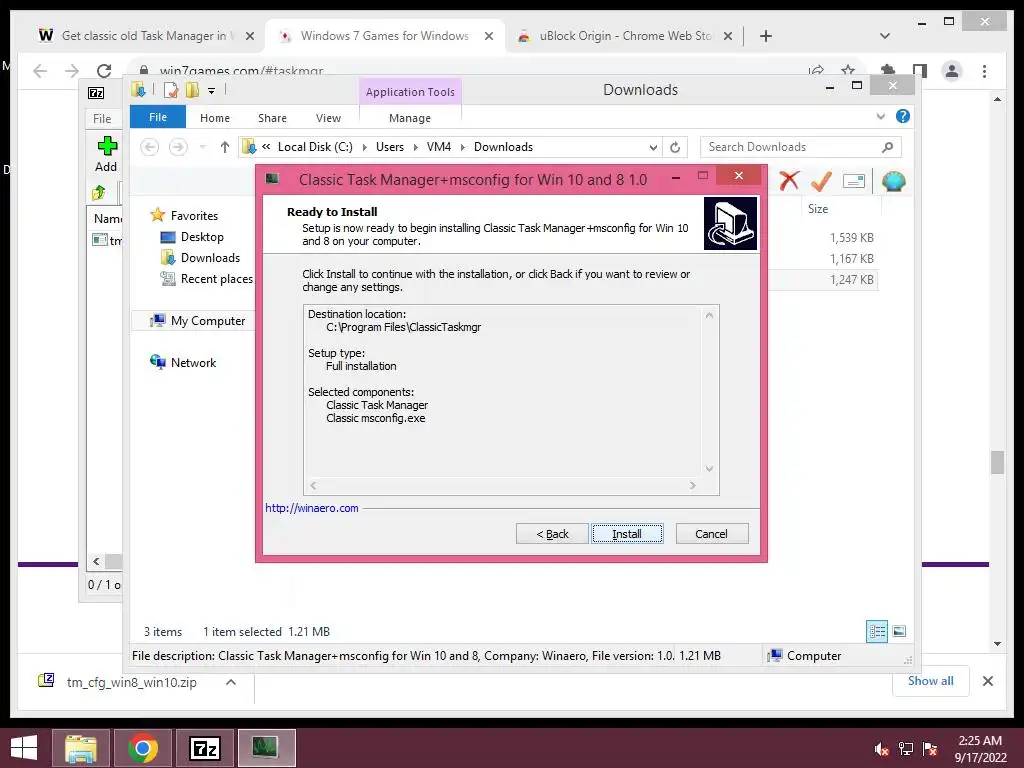This screenshot has width=1024, height=768.
Task: Expand download item options chevron in Chrome
Action: point(231,682)
